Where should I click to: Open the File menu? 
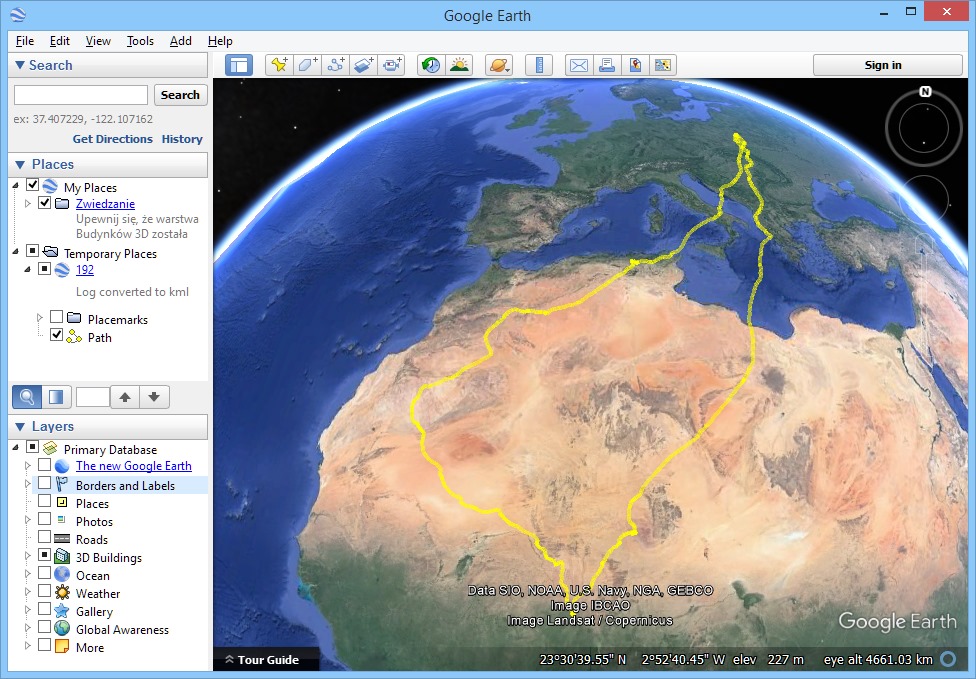tap(25, 41)
